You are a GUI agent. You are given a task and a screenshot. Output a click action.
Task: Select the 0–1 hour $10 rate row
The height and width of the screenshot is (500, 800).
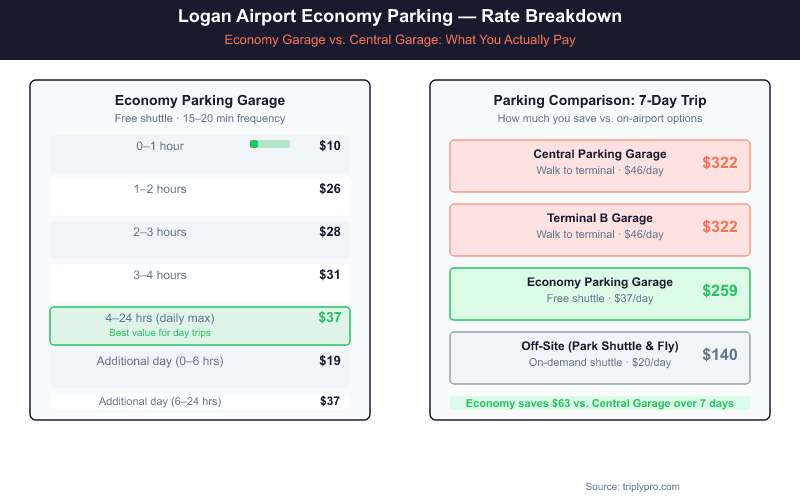[x=199, y=154]
